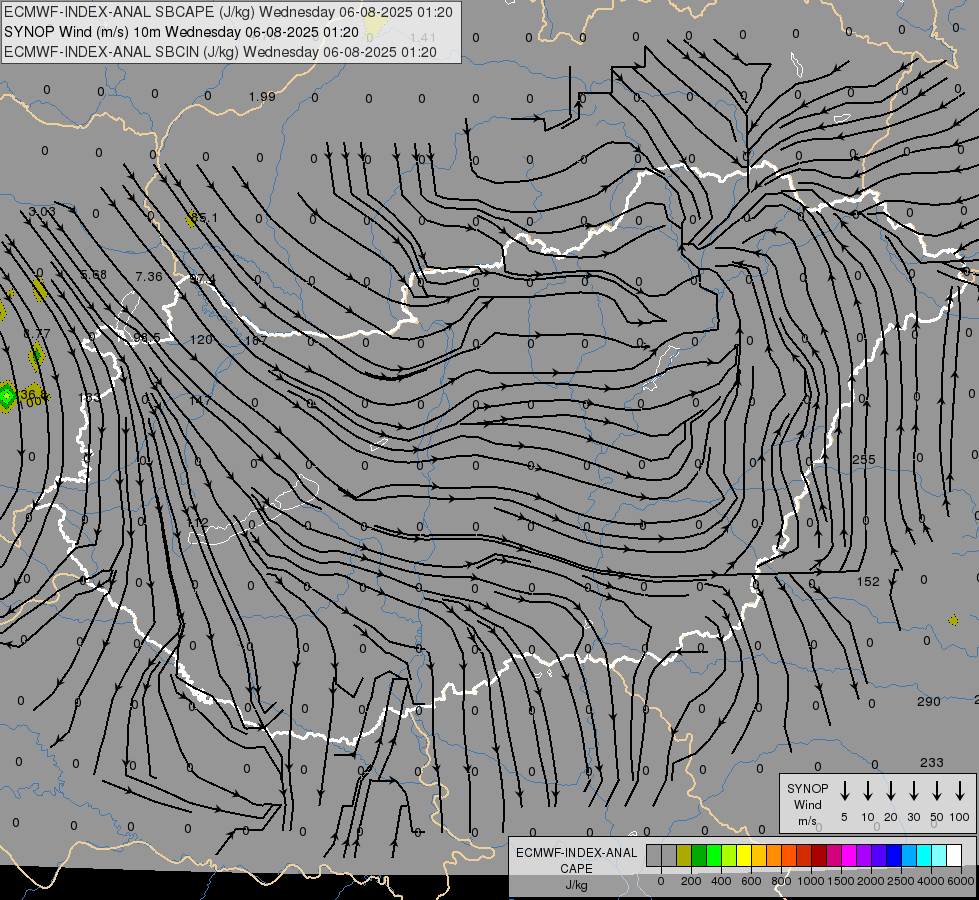
Task: Pick the dark red swatch above the 1000 label
Action: point(819,855)
